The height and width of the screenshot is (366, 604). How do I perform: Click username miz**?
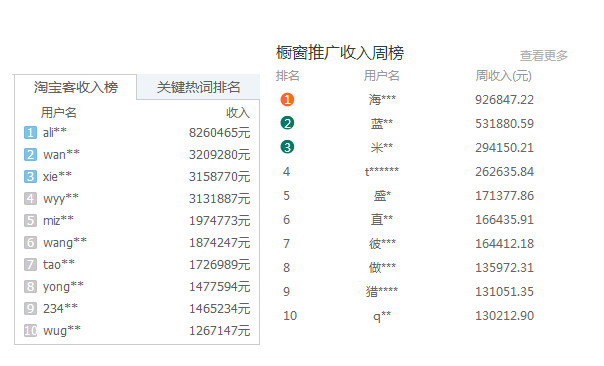pos(58,220)
